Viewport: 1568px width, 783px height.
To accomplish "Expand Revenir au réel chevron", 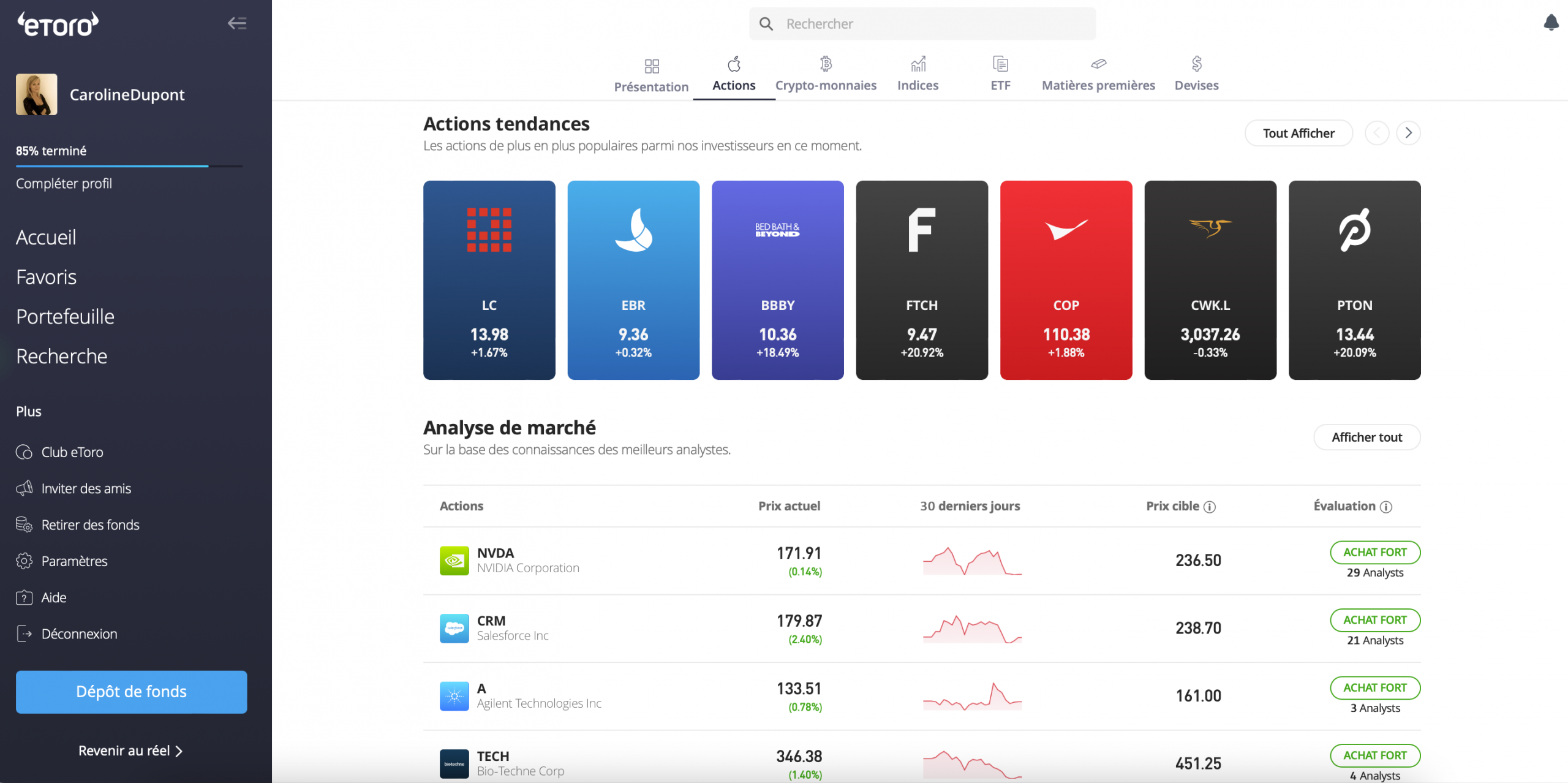I will point(179,751).
